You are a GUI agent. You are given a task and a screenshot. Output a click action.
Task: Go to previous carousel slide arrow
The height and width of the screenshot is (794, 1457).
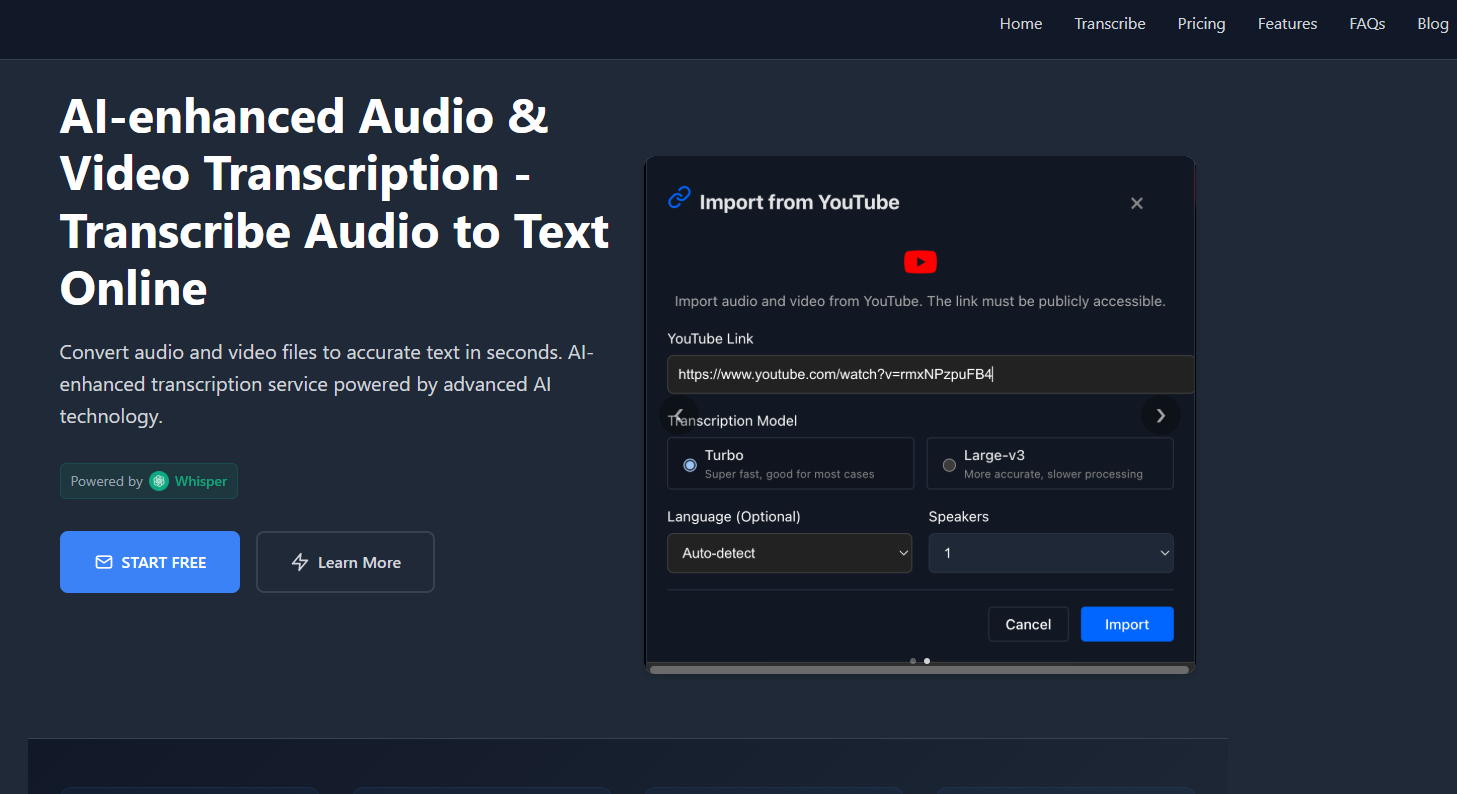coord(679,415)
